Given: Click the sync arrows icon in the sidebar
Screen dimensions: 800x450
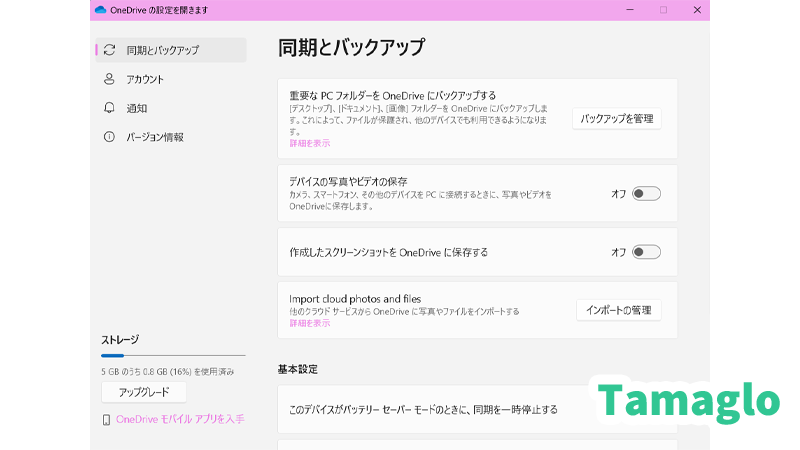Looking at the screenshot, I should pyautogui.click(x=109, y=50).
